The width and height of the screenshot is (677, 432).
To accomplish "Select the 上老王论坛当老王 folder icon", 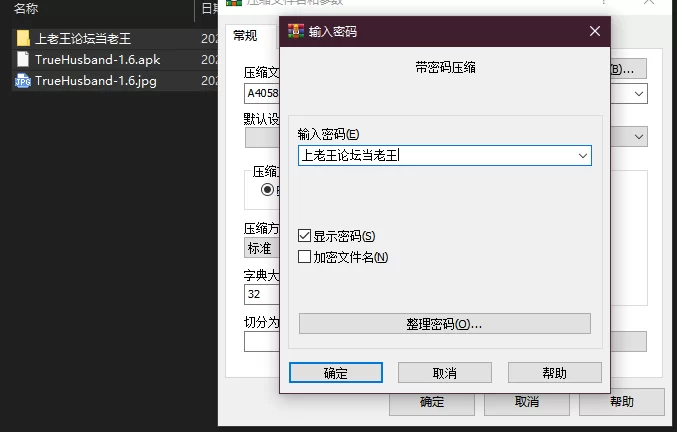I will [x=23, y=38].
